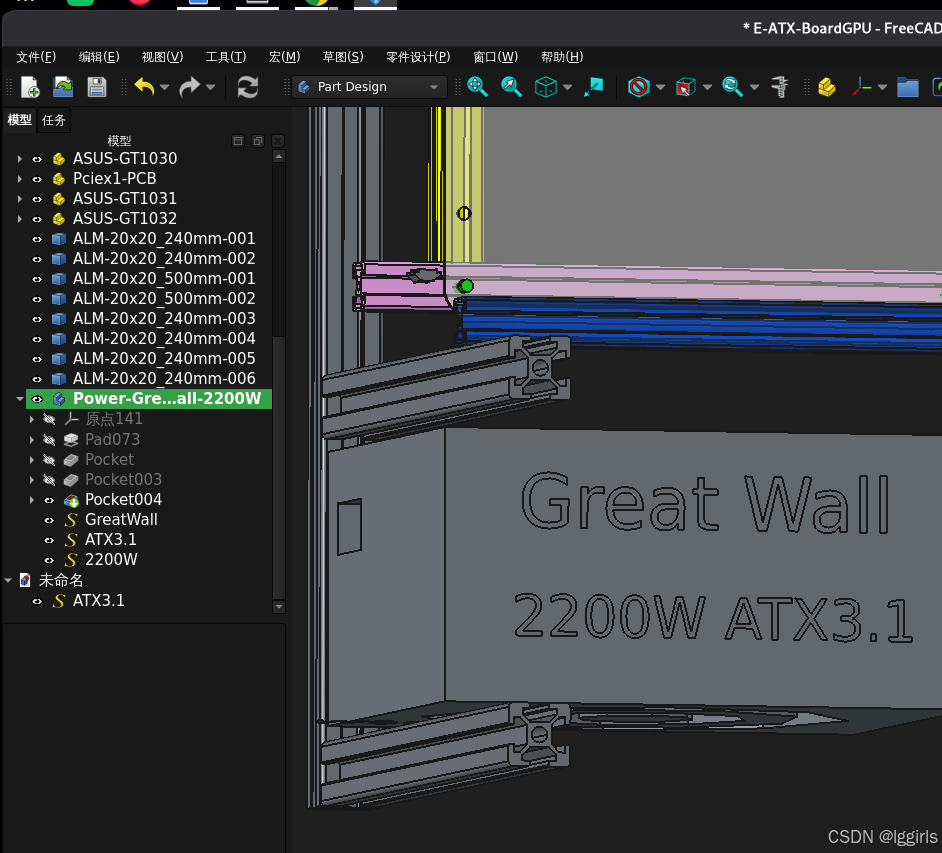
Task: Expand the Pocket004 tree node
Action: pos(32,500)
